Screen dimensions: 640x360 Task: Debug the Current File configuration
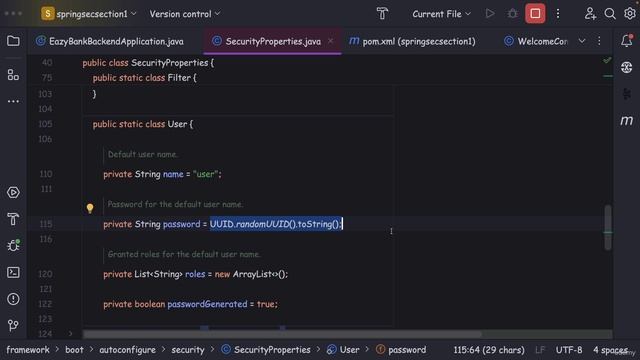pyautogui.click(x=512, y=14)
